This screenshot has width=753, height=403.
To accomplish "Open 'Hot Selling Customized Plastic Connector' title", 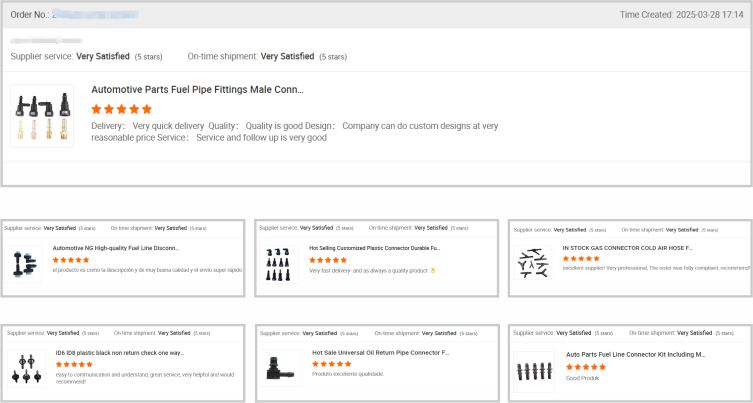I will click(x=375, y=248).
